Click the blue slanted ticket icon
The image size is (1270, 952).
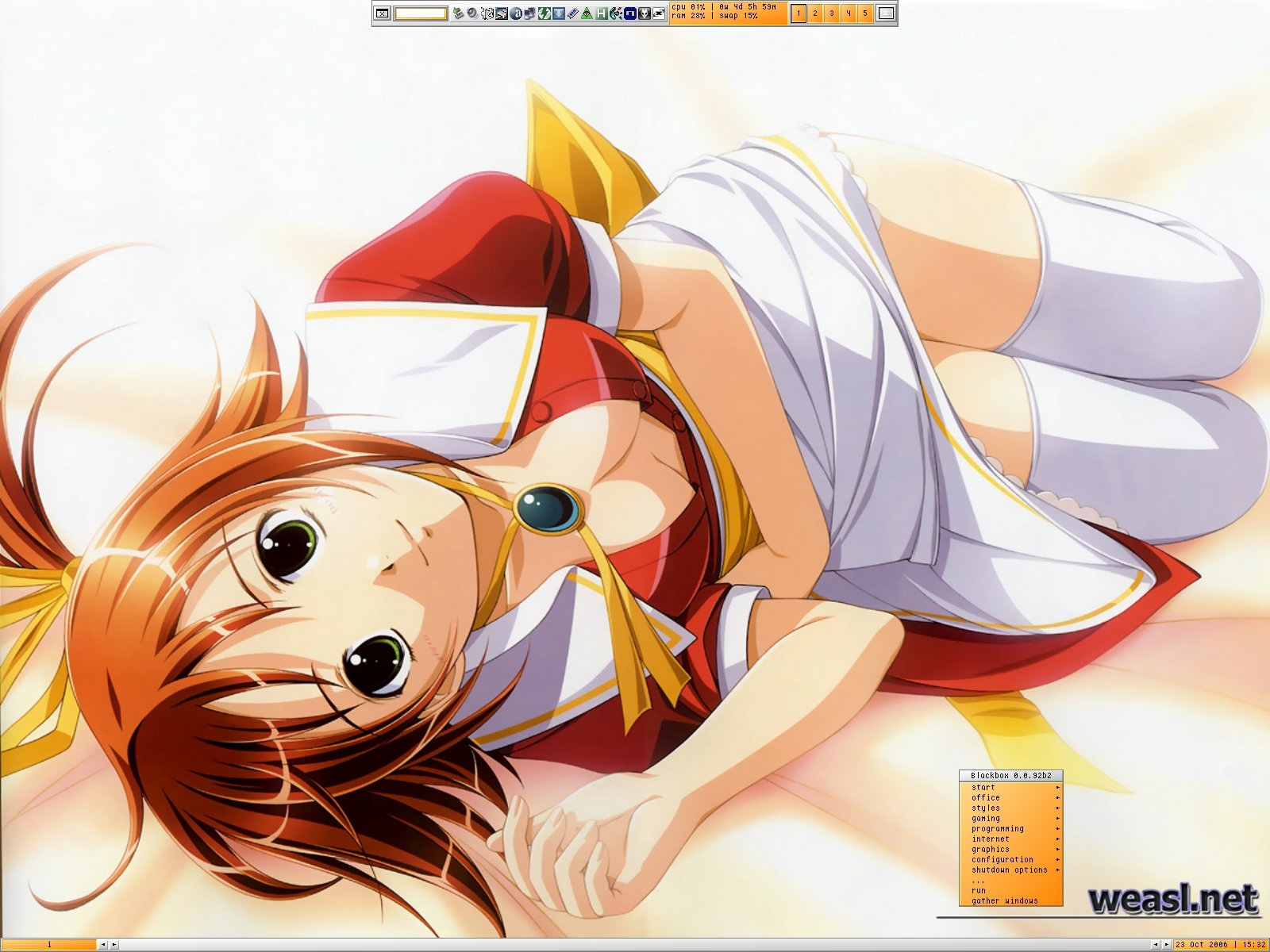click(x=573, y=13)
